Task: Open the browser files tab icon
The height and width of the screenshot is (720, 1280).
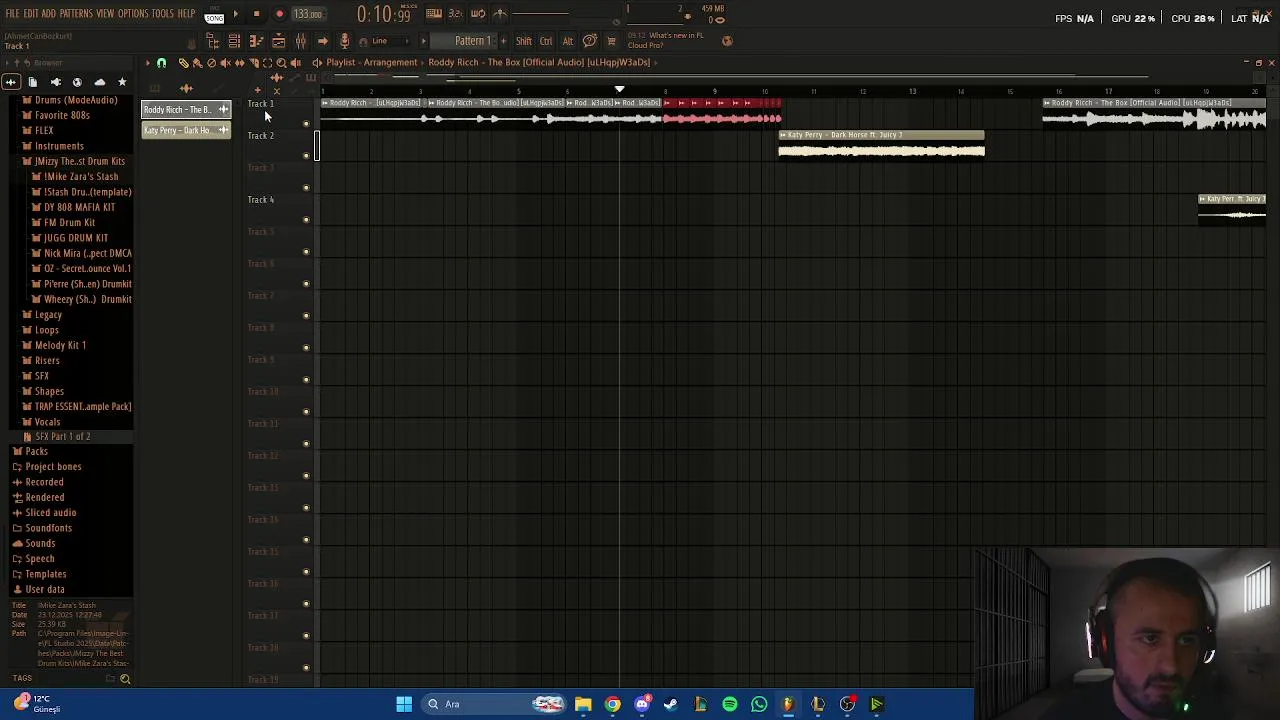Action: click(33, 82)
